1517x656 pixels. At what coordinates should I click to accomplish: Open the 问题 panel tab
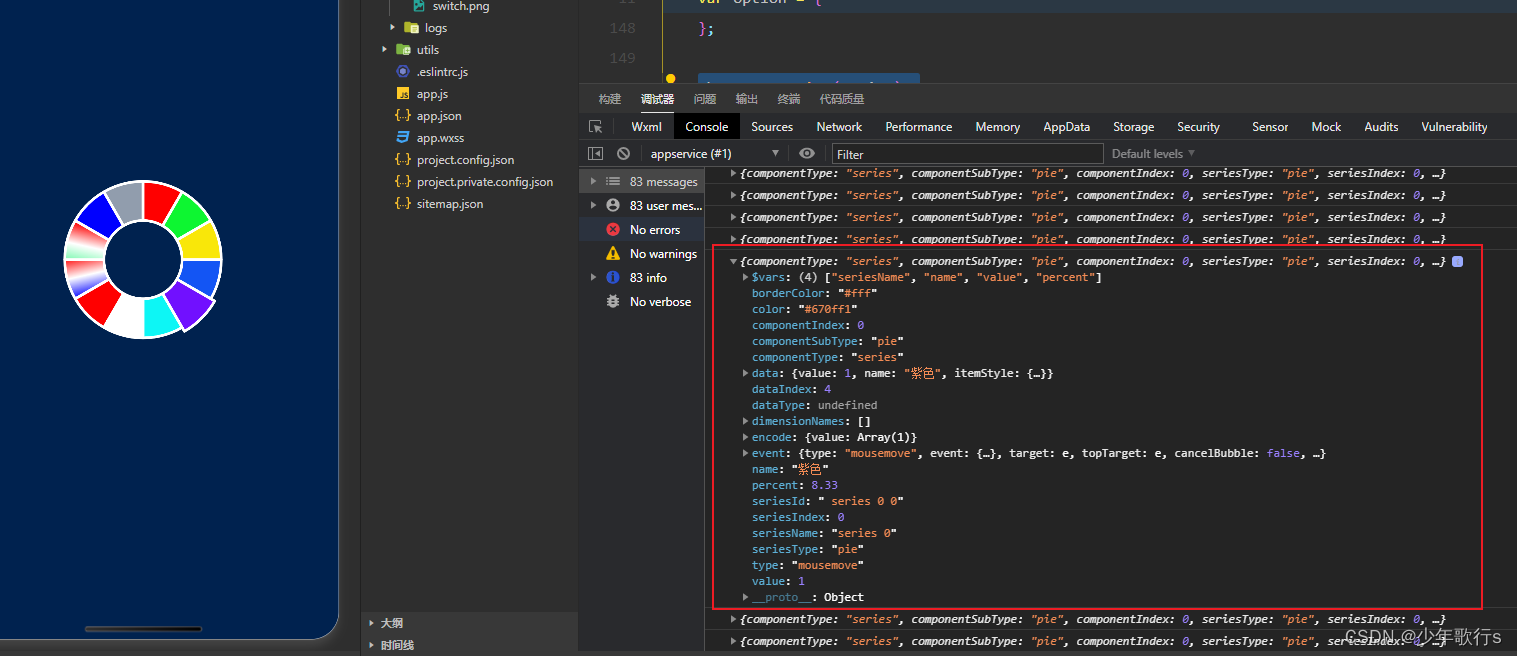[x=705, y=99]
